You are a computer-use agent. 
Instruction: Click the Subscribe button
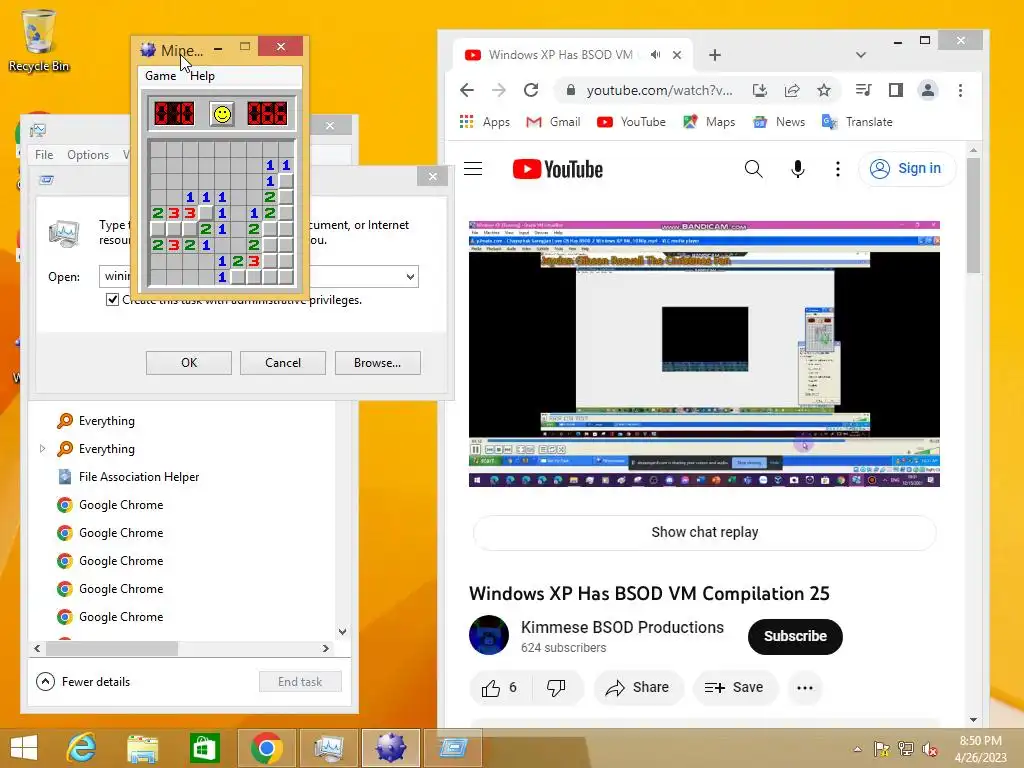(x=795, y=636)
